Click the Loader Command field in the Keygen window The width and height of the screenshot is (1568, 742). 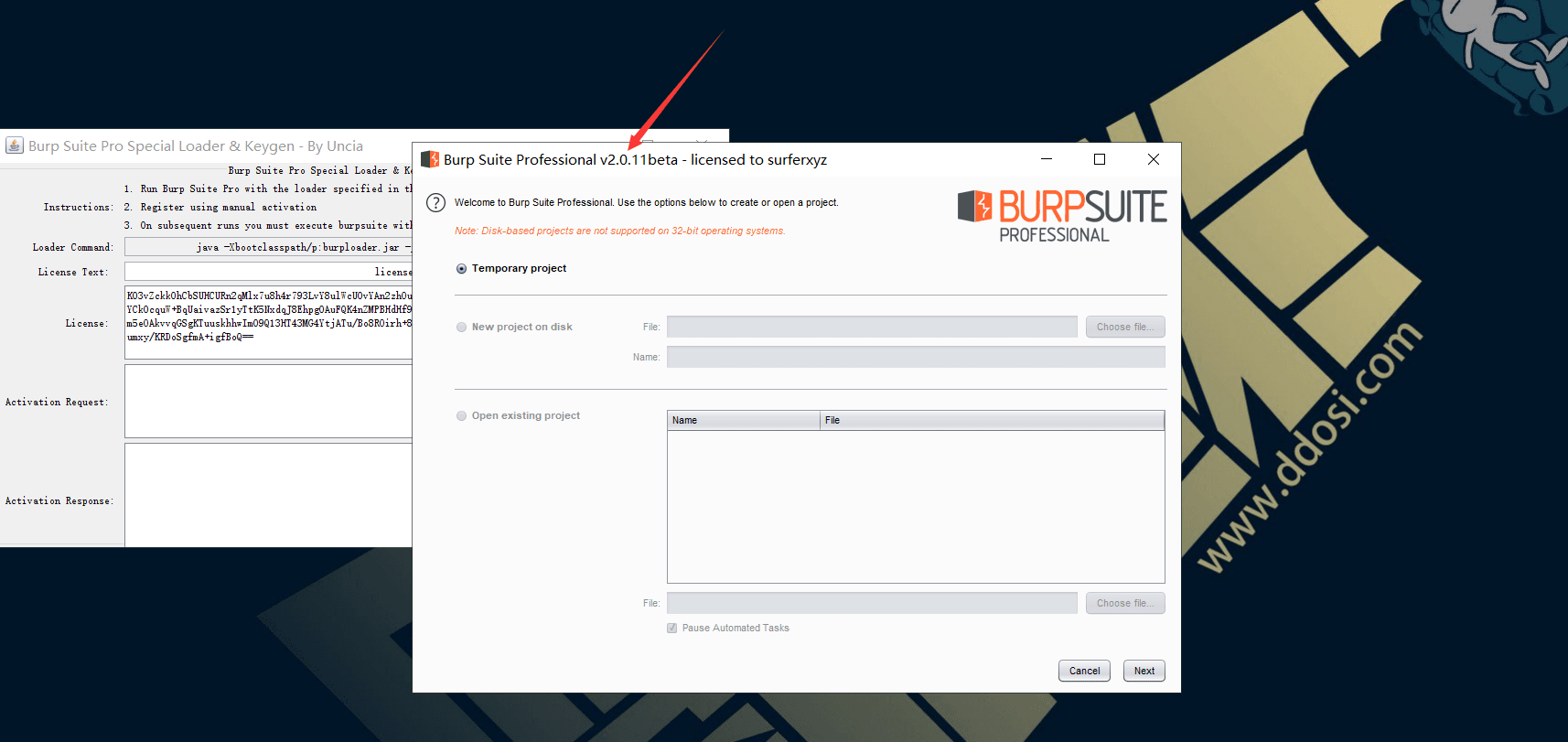[268, 247]
